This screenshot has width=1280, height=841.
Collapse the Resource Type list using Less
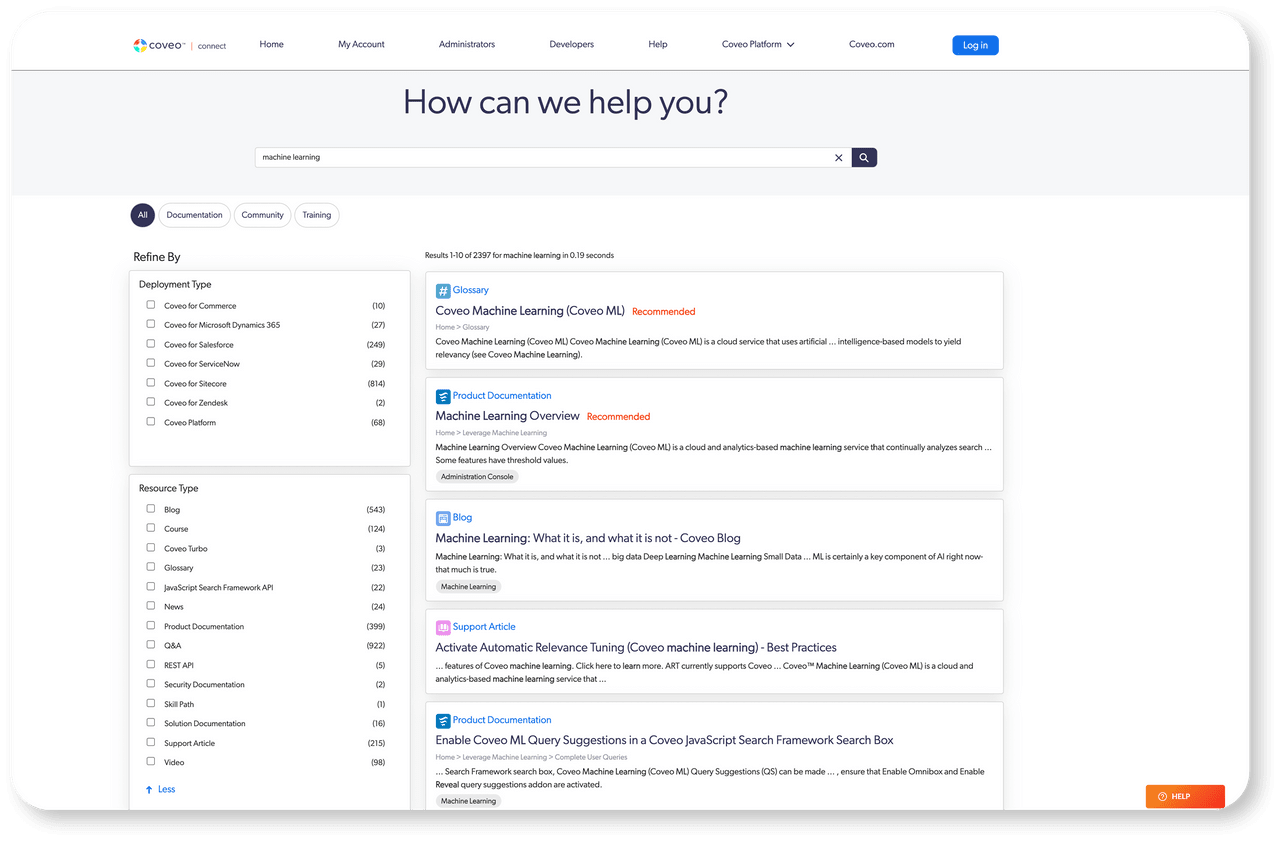pos(161,789)
